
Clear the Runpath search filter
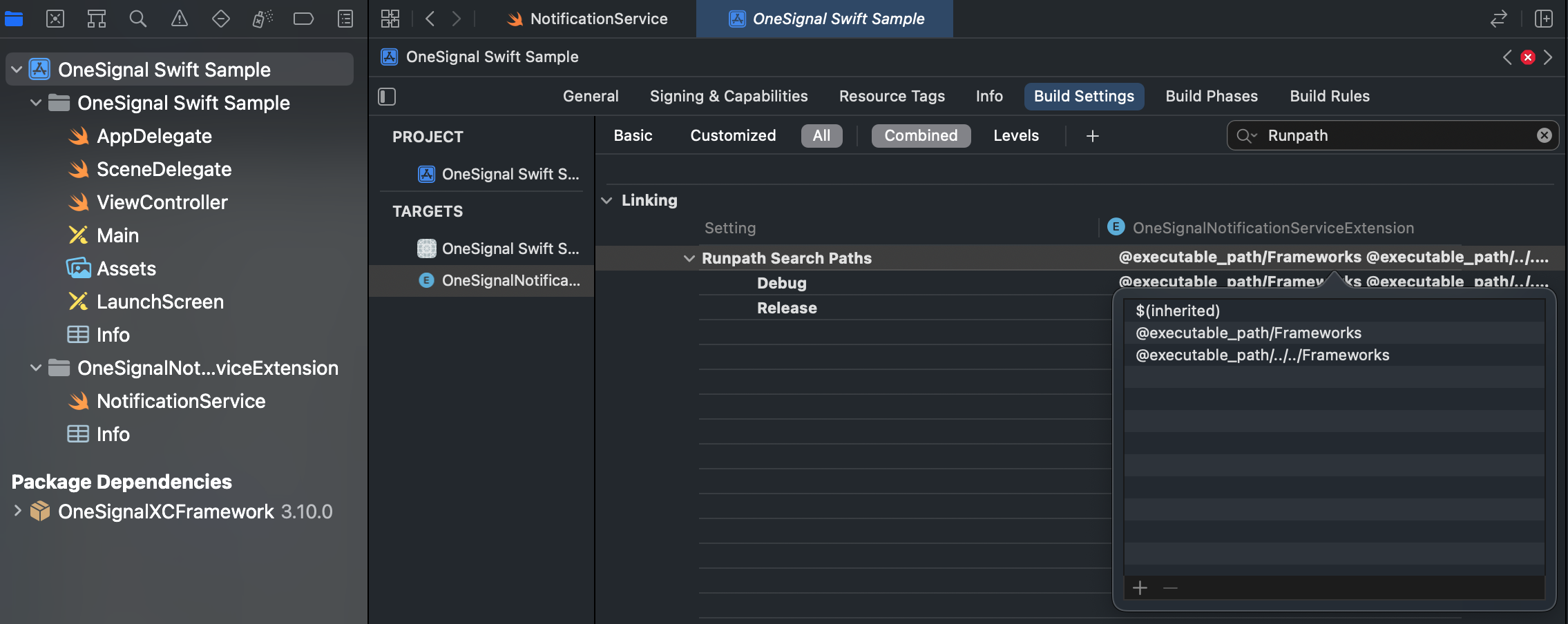coord(1545,135)
